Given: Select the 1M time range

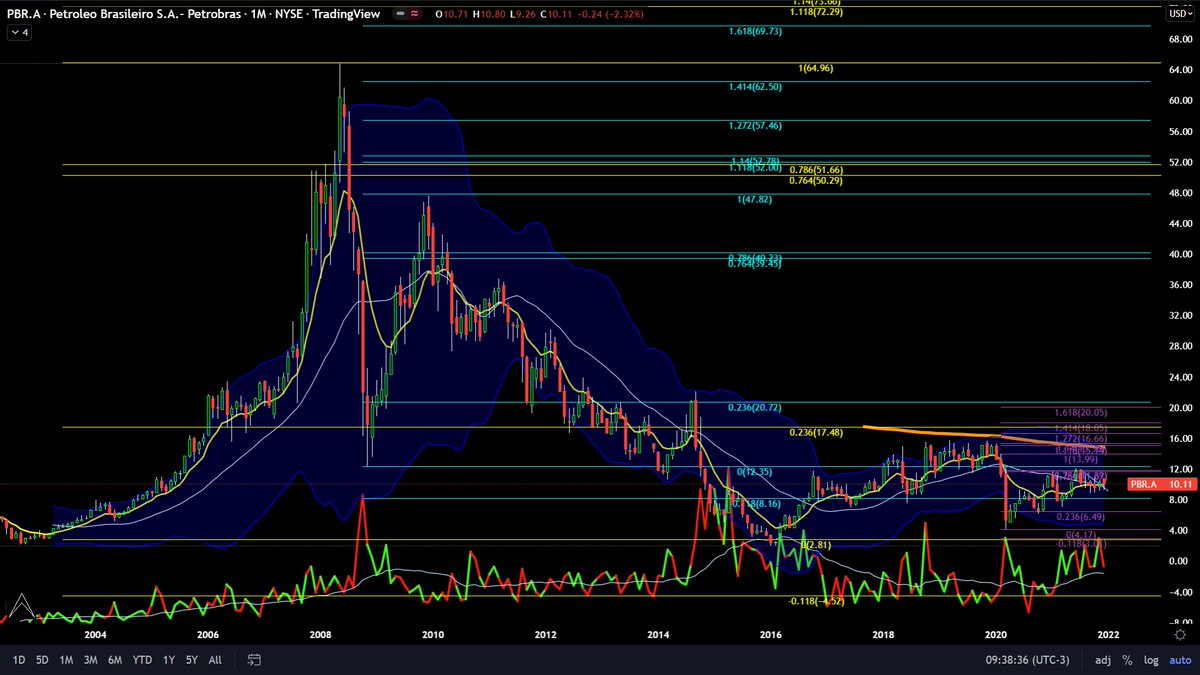Looking at the screenshot, I should [66, 660].
